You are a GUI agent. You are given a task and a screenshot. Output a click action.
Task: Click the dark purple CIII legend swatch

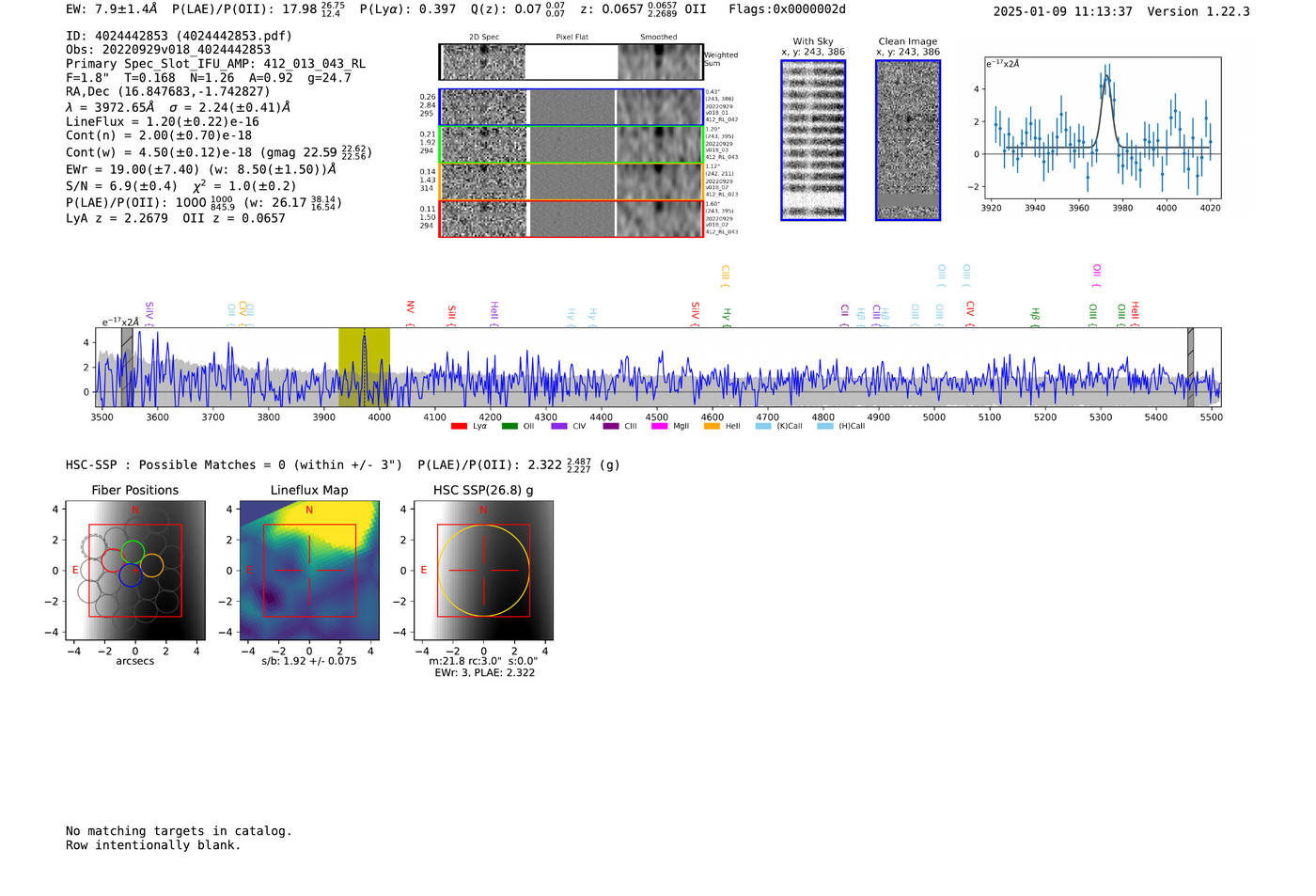tap(611, 427)
